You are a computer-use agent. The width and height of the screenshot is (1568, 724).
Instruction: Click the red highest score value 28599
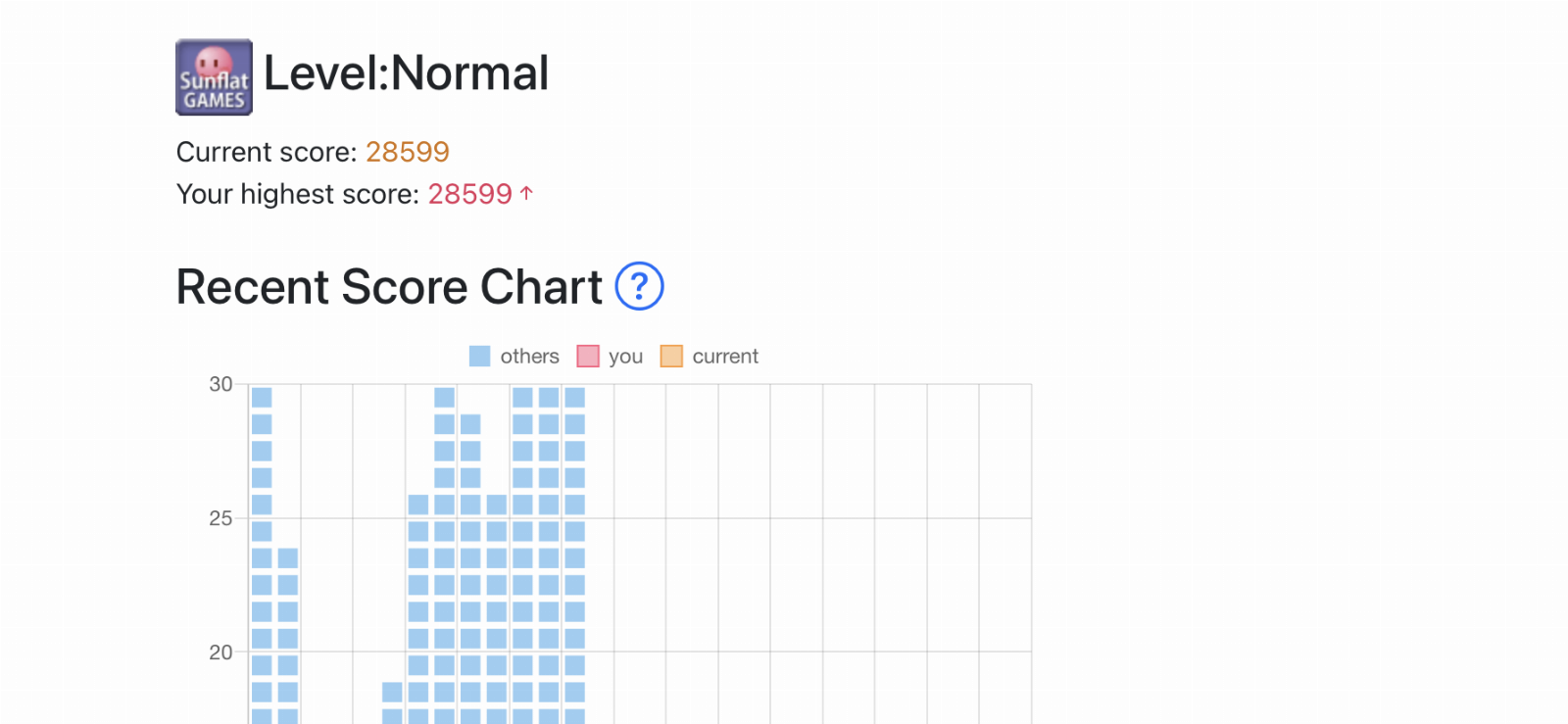[469, 194]
